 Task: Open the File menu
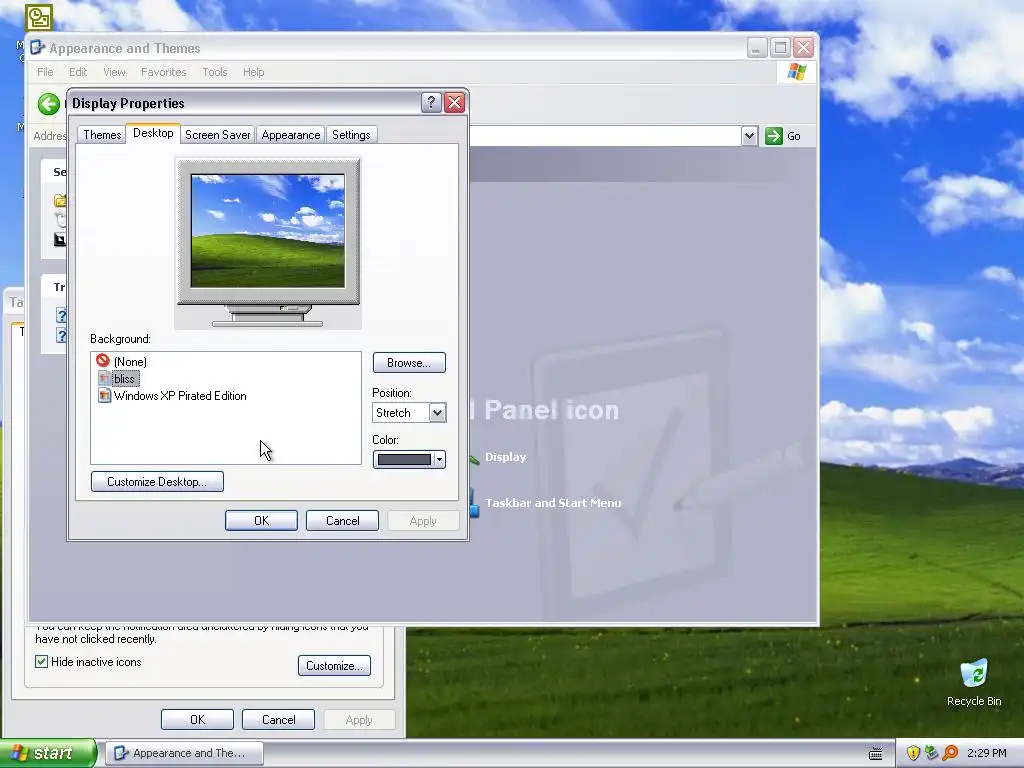(45, 72)
